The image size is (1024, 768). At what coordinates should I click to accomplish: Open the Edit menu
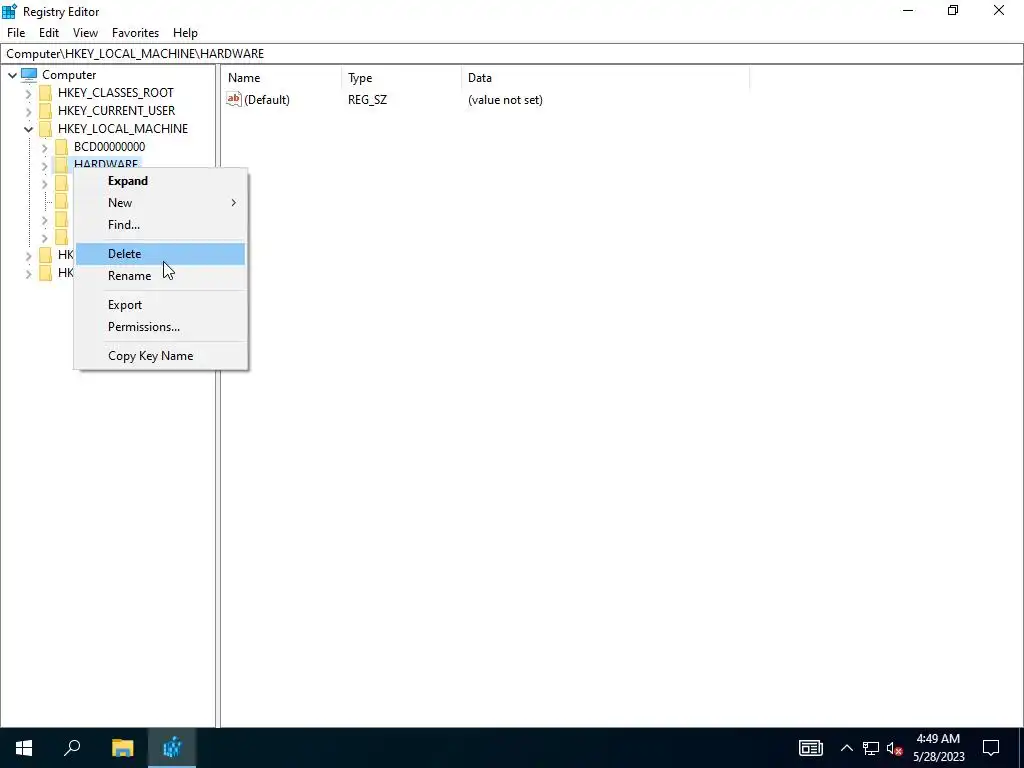49,33
